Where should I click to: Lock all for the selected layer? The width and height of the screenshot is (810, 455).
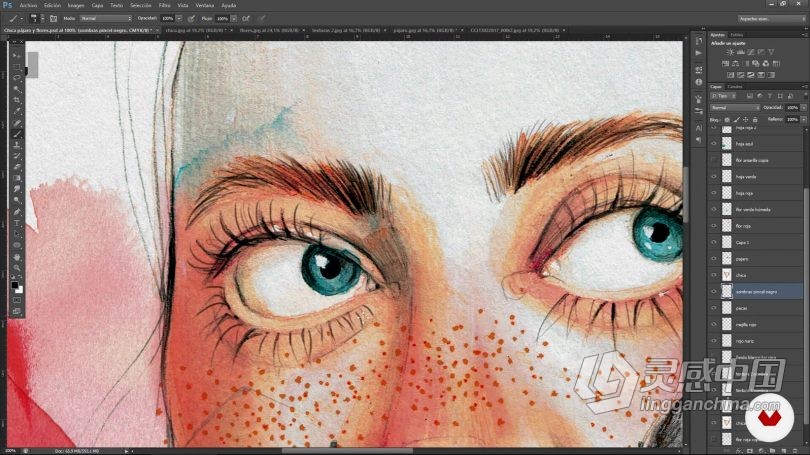click(755, 120)
